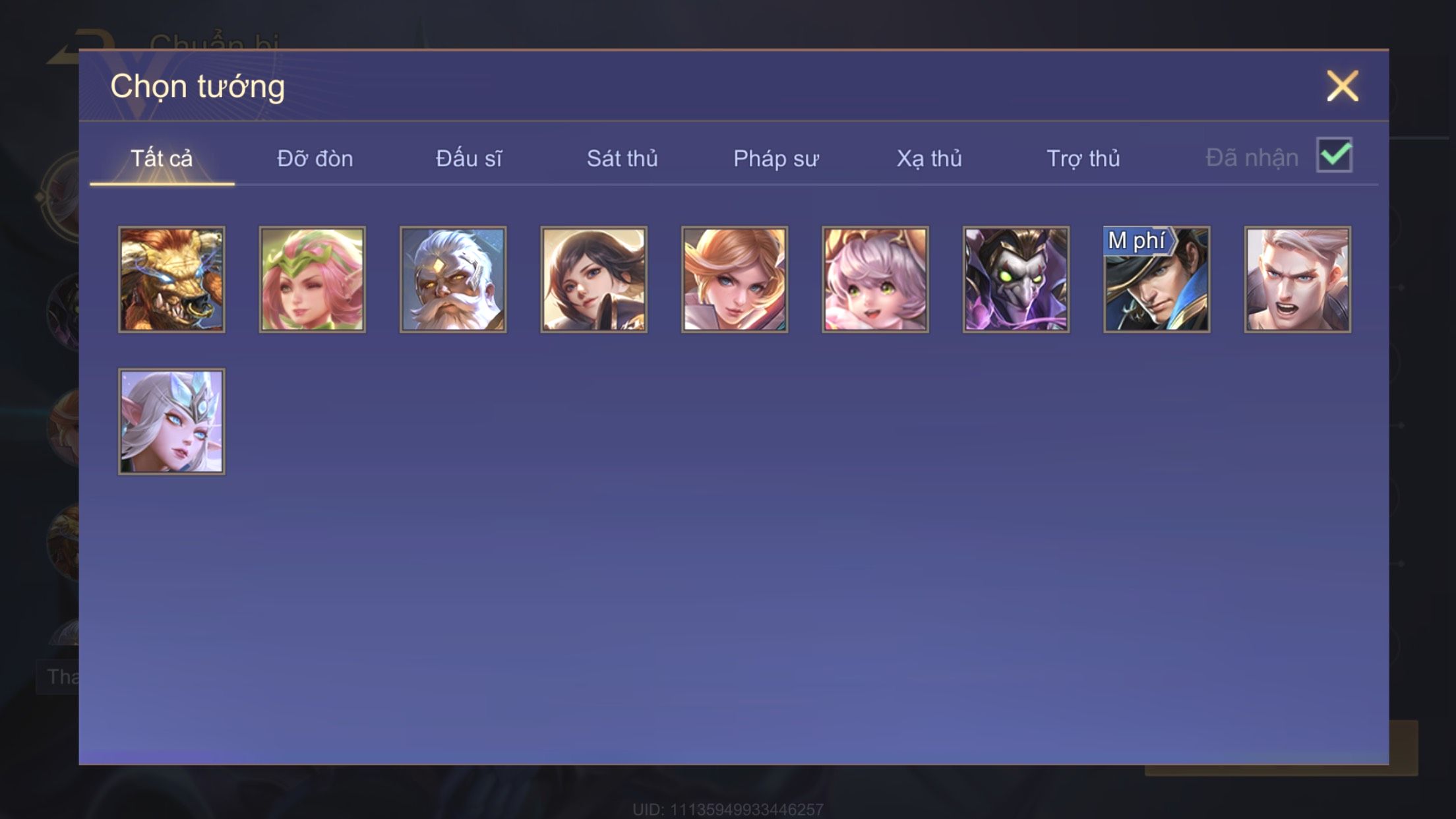
Task: Choose the blonde woman hero portrait
Action: [735, 280]
